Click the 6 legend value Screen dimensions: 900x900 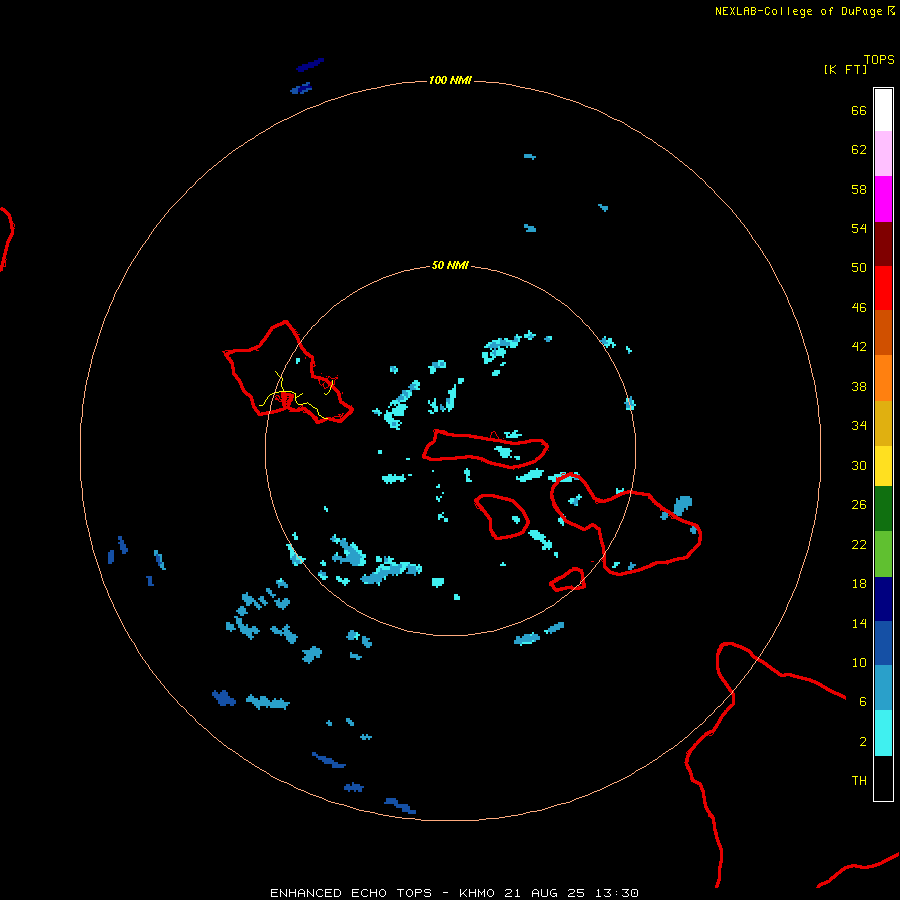point(862,701)
